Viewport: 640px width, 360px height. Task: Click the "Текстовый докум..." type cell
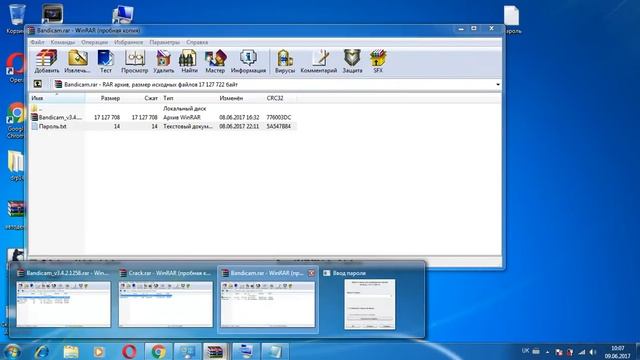point(188,126)
